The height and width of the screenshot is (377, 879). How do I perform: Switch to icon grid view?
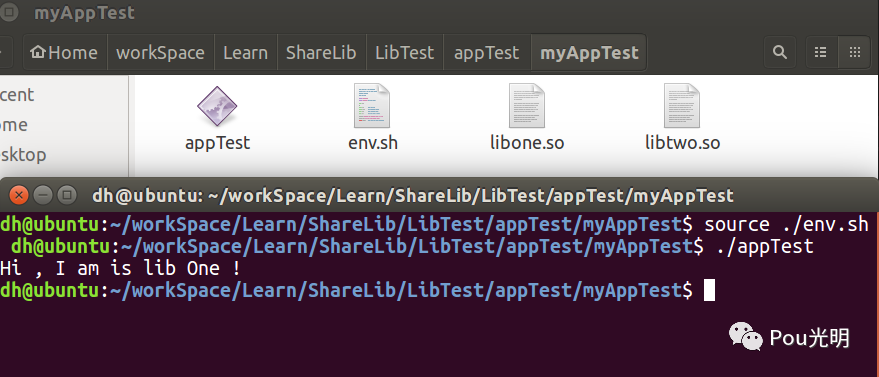click(x=854, y=53)
